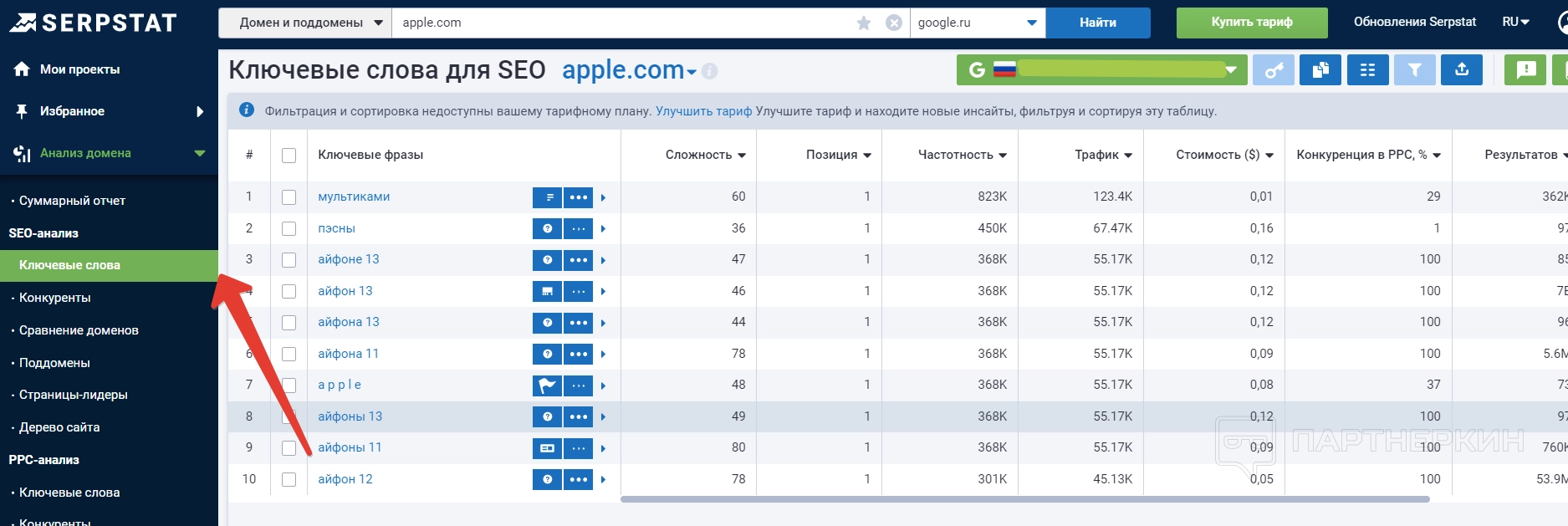Viewport: 1568px width, 526px height.
Task: Open Конкуренты under SEO-анализ
Action: (54, 298)
